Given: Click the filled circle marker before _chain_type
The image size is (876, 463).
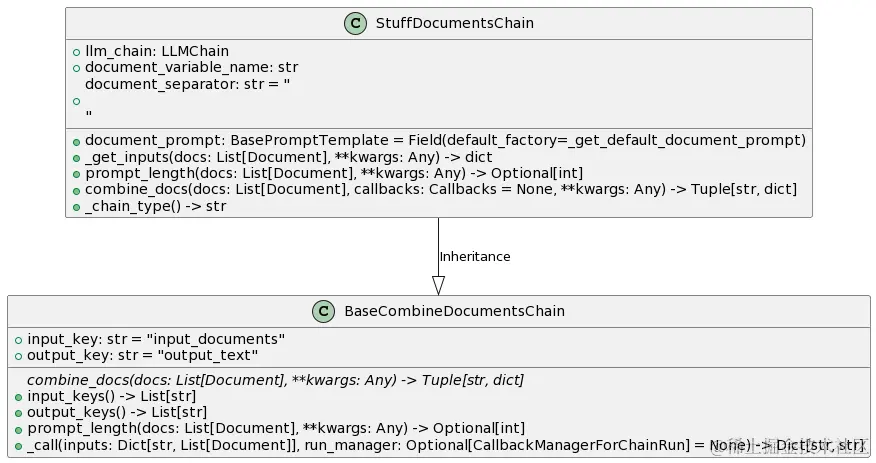Looking at the screenshot, I should pyautogui.click(x=76, y=207).
